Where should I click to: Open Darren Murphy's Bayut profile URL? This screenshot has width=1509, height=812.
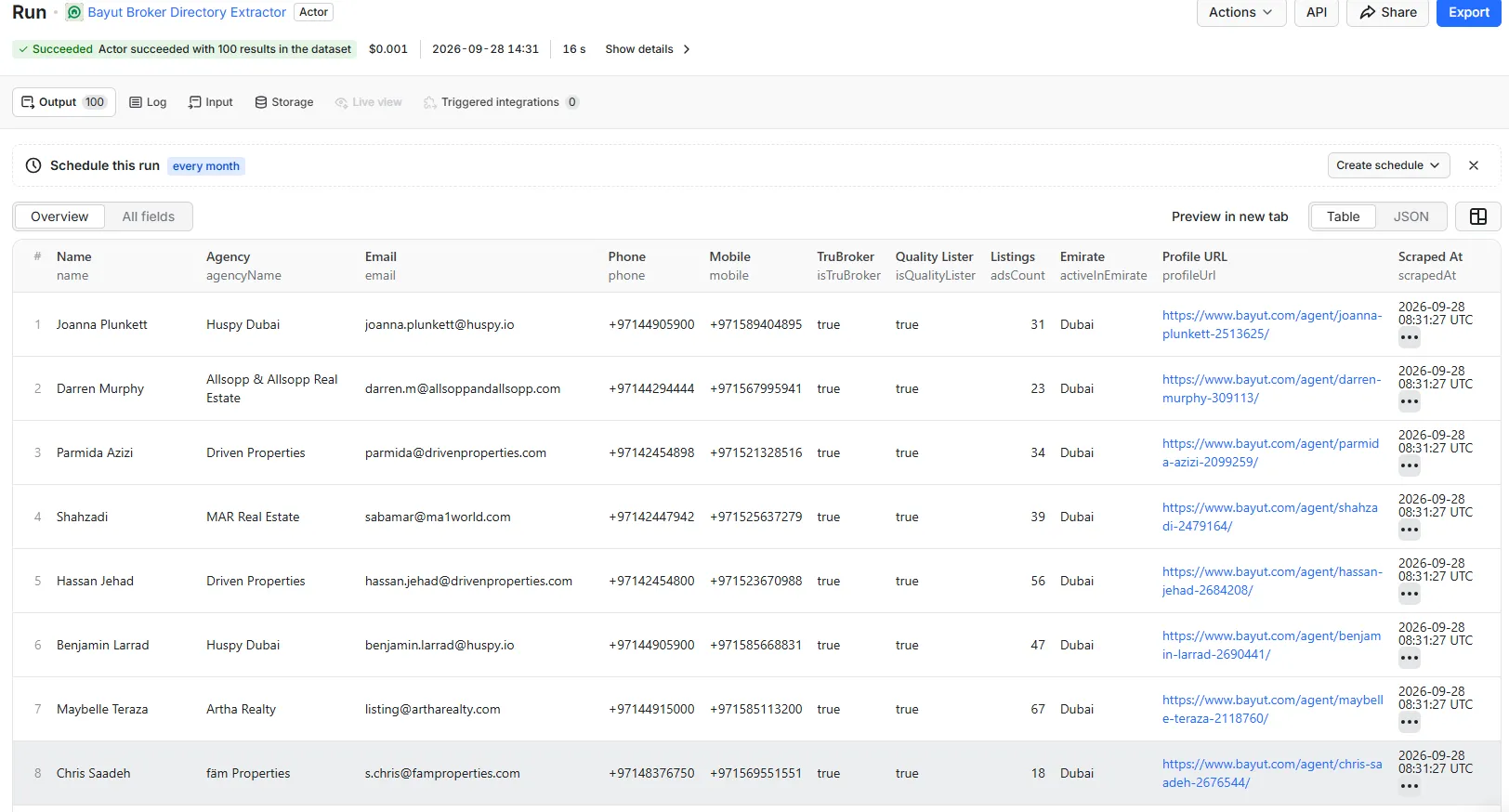[1272, 388]
